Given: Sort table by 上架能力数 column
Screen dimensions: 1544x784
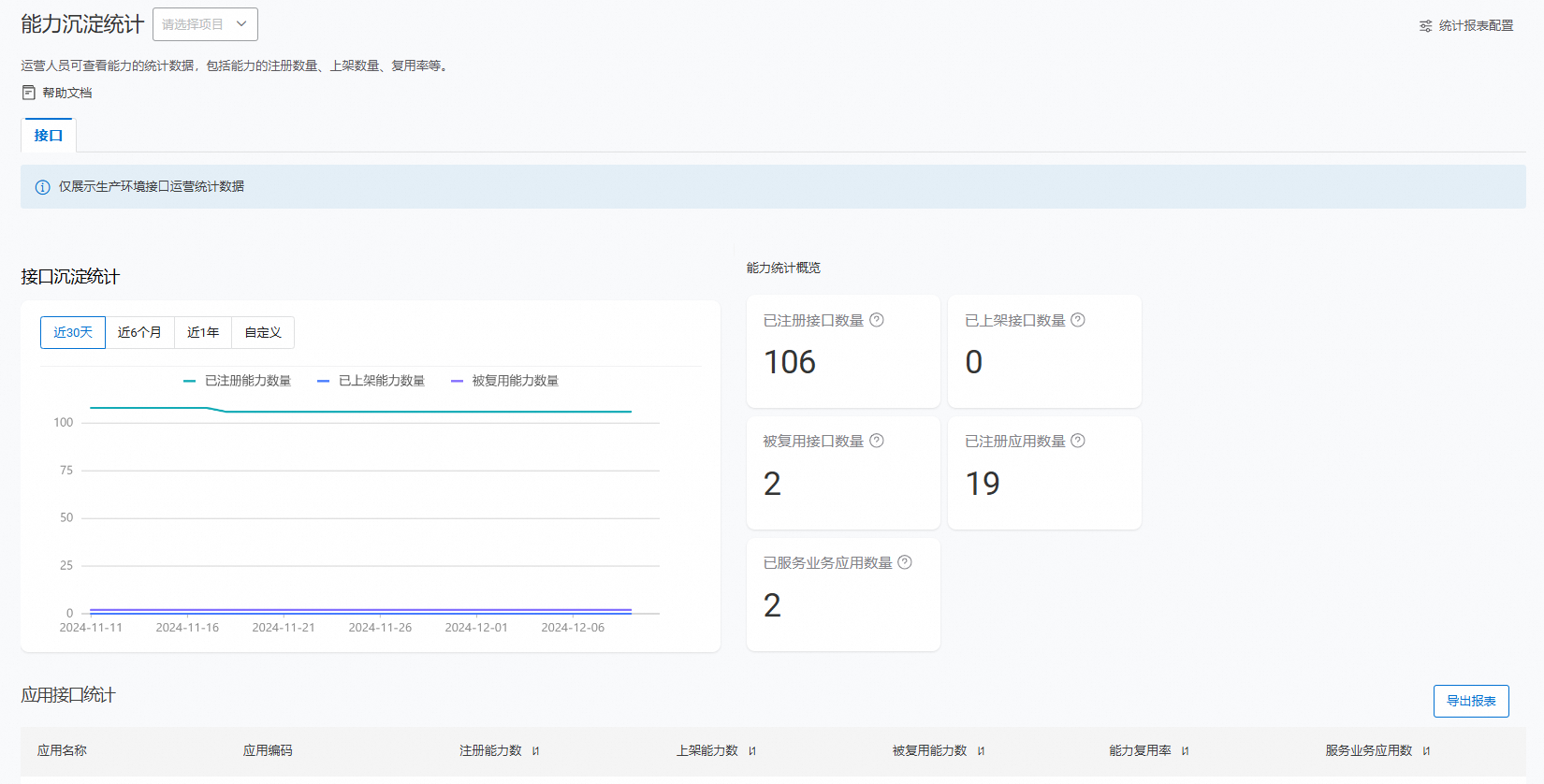Looking at the screenshot, I should click(752, 751).
